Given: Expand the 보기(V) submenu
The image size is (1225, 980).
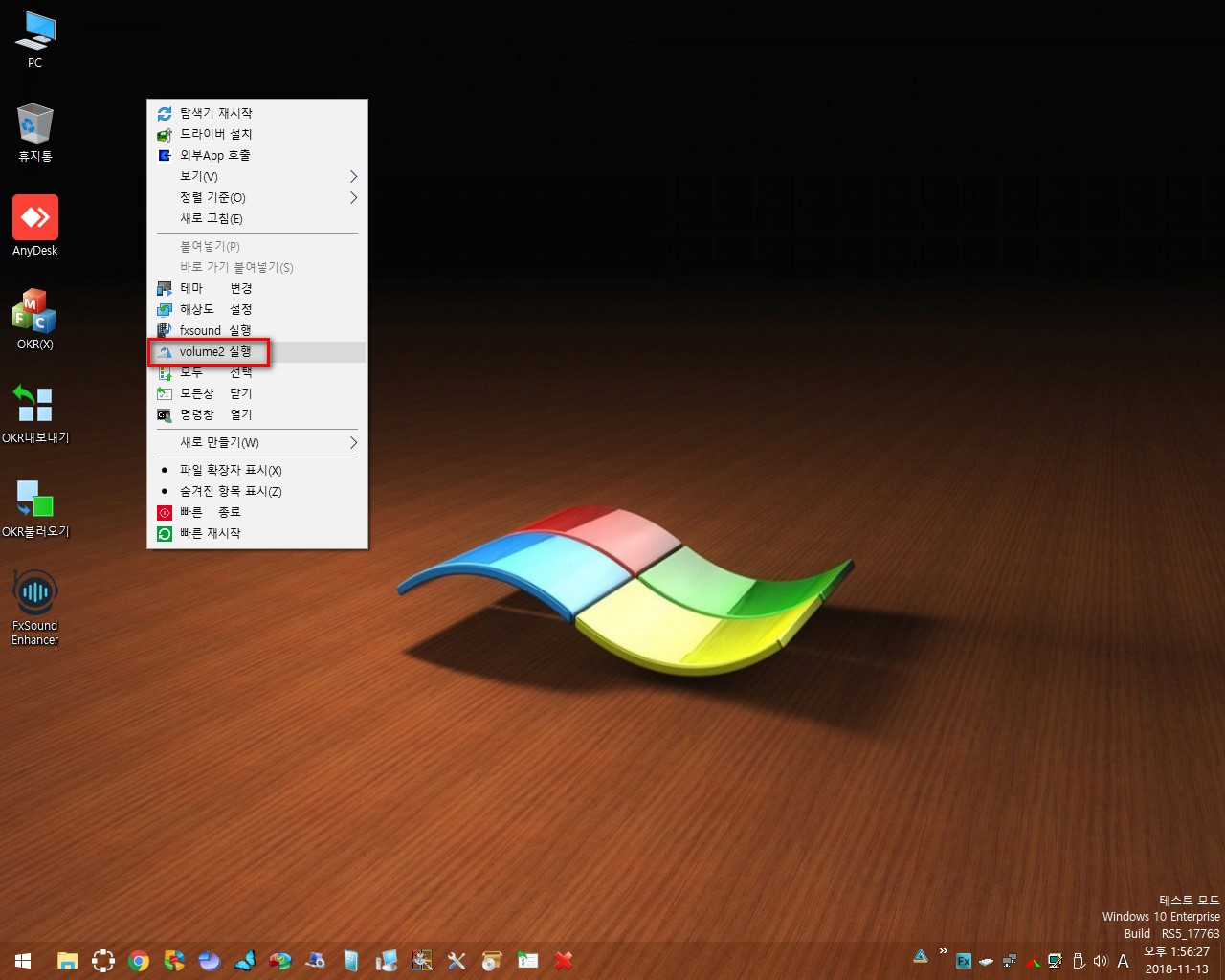Looking at the screenshot, I should [257, 176].
